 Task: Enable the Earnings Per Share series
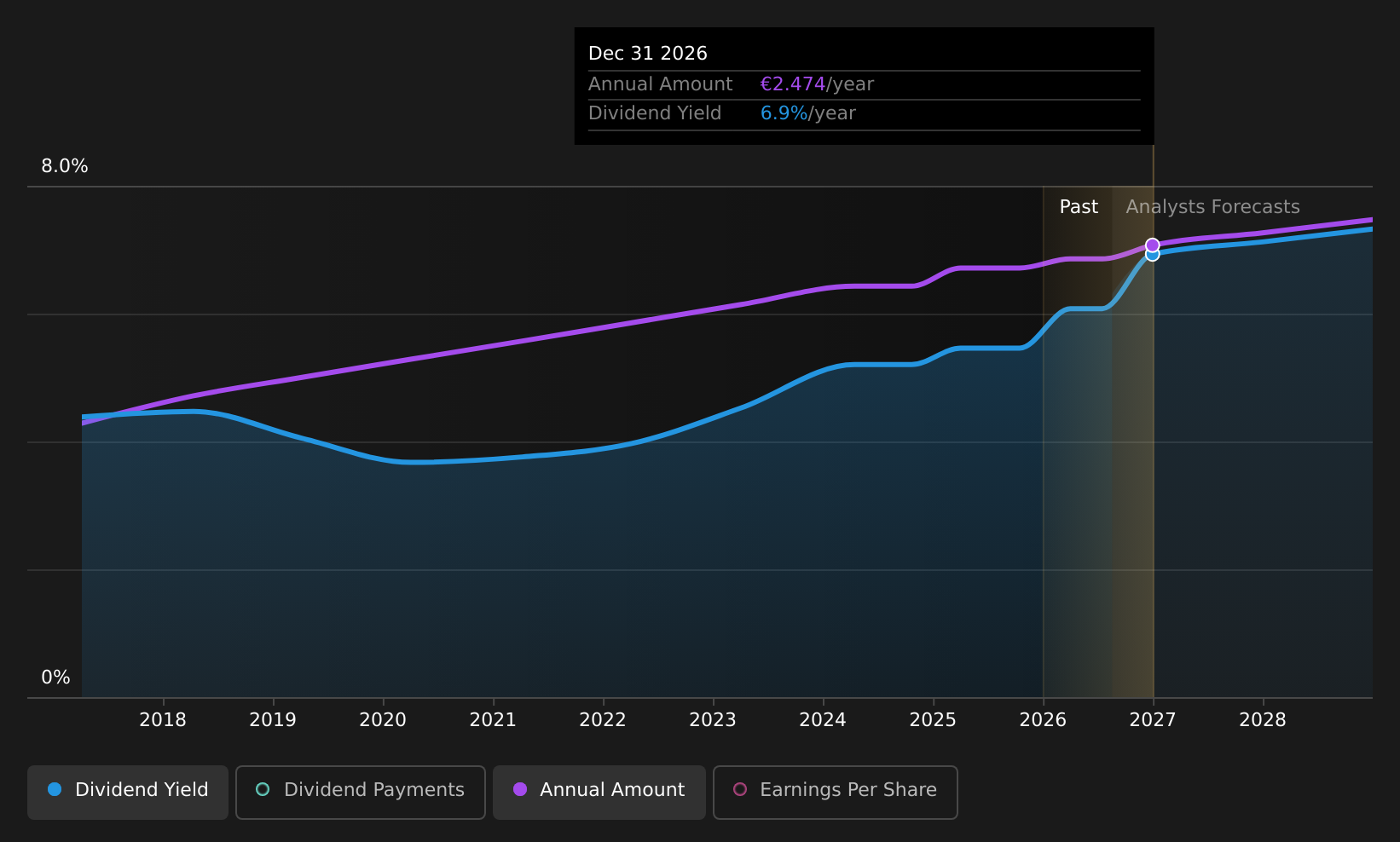pyautogui.click(x=836, y=792)
